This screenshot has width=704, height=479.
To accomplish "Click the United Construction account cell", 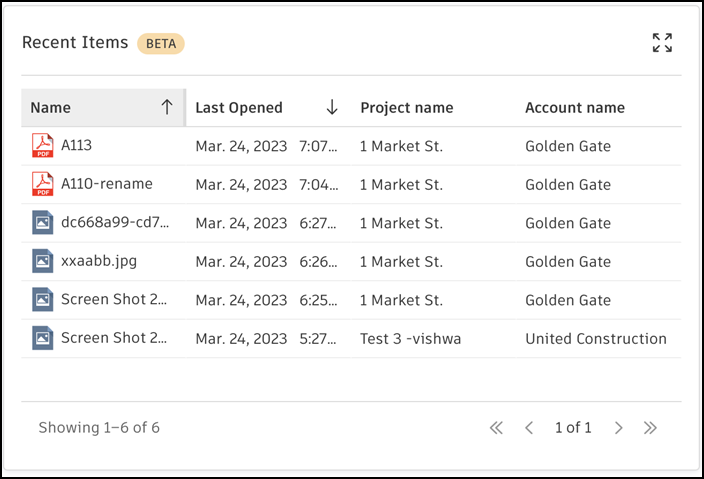I will 595,339.
